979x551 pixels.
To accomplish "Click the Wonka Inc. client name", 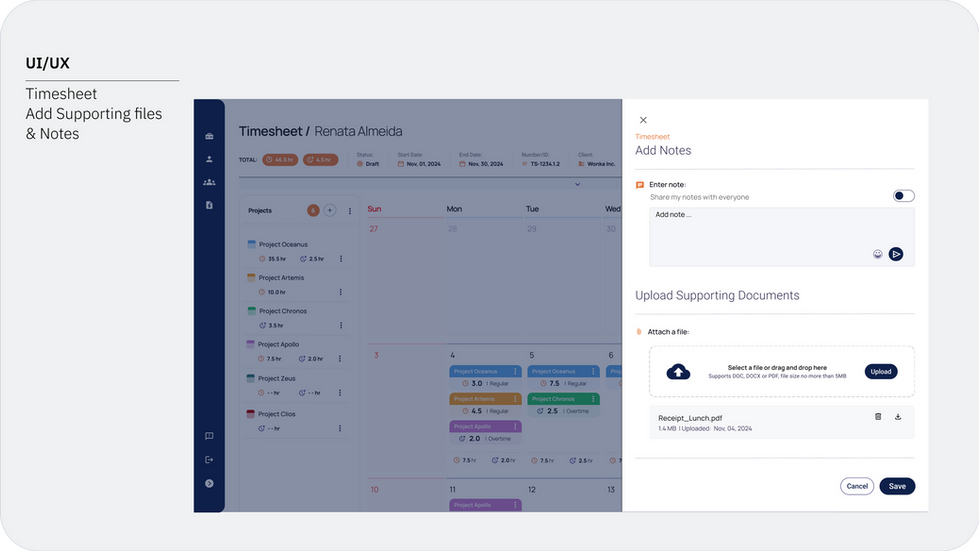I will pyautogui.click(x=601, y=164).
